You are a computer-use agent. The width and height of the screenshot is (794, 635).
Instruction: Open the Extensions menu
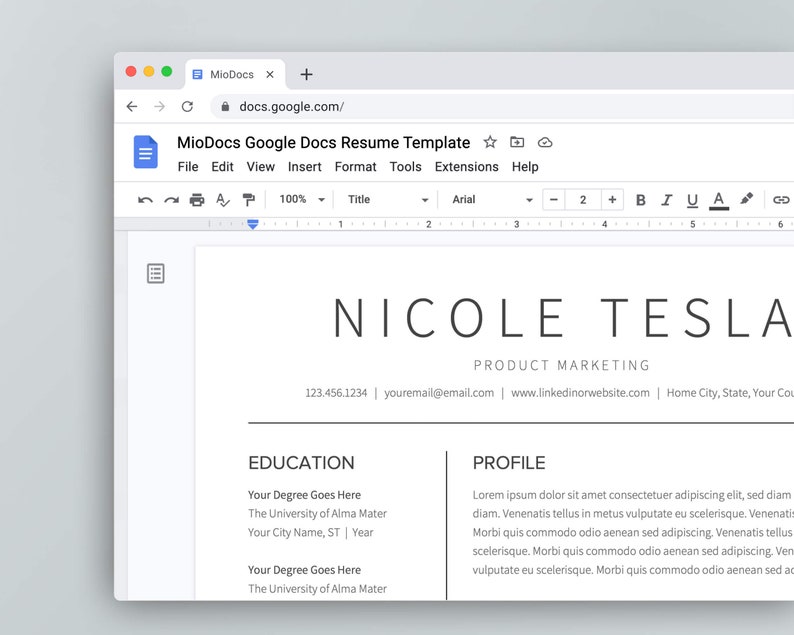pos(466,167)
